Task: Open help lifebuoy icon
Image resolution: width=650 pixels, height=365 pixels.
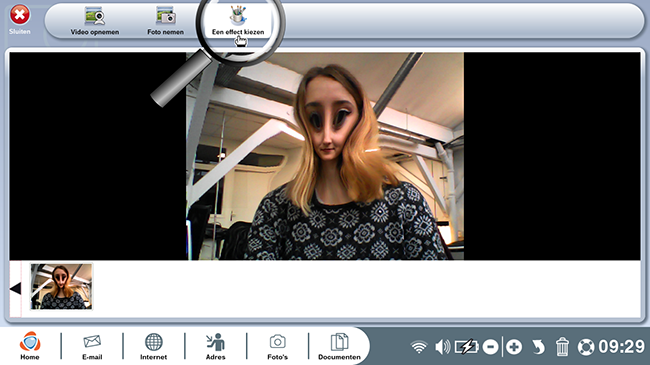Action: pos(586,347)
